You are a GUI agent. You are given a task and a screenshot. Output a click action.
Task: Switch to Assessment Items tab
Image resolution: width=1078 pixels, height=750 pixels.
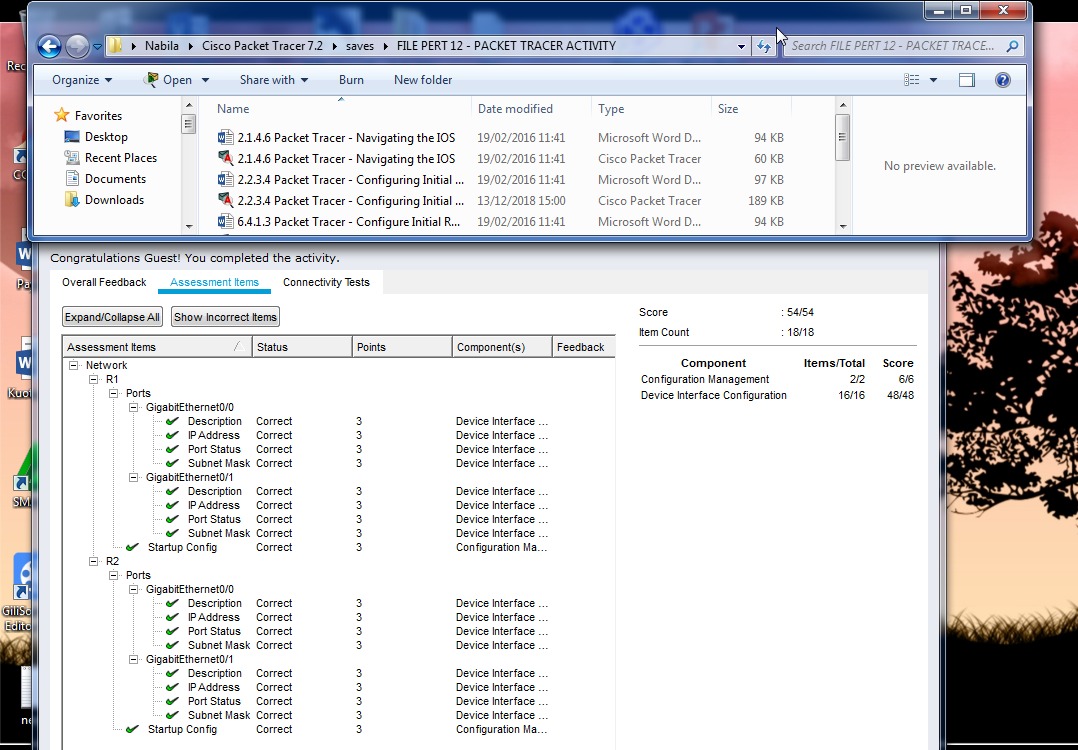[214, 282]
